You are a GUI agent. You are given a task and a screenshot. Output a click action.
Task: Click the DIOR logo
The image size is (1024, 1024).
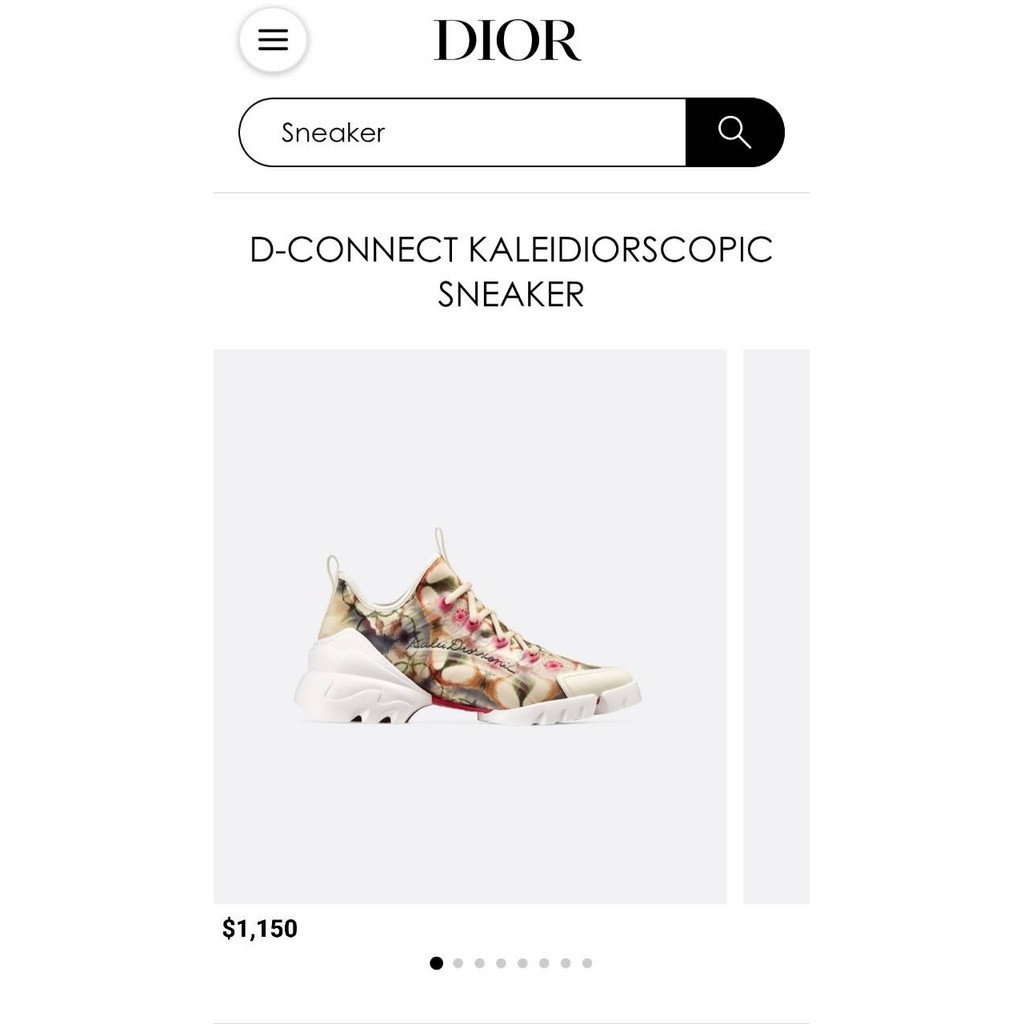coord(507,40)
